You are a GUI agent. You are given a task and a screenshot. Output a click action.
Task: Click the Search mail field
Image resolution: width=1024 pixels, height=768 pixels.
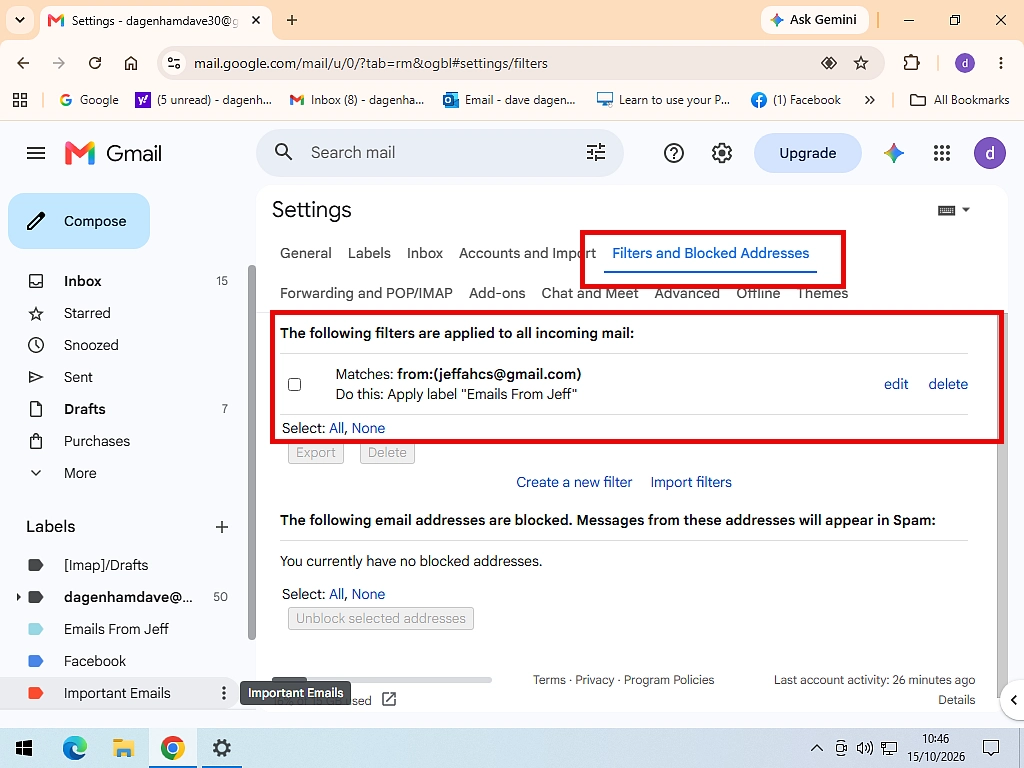pyautogui.click(x=439, y=152)
